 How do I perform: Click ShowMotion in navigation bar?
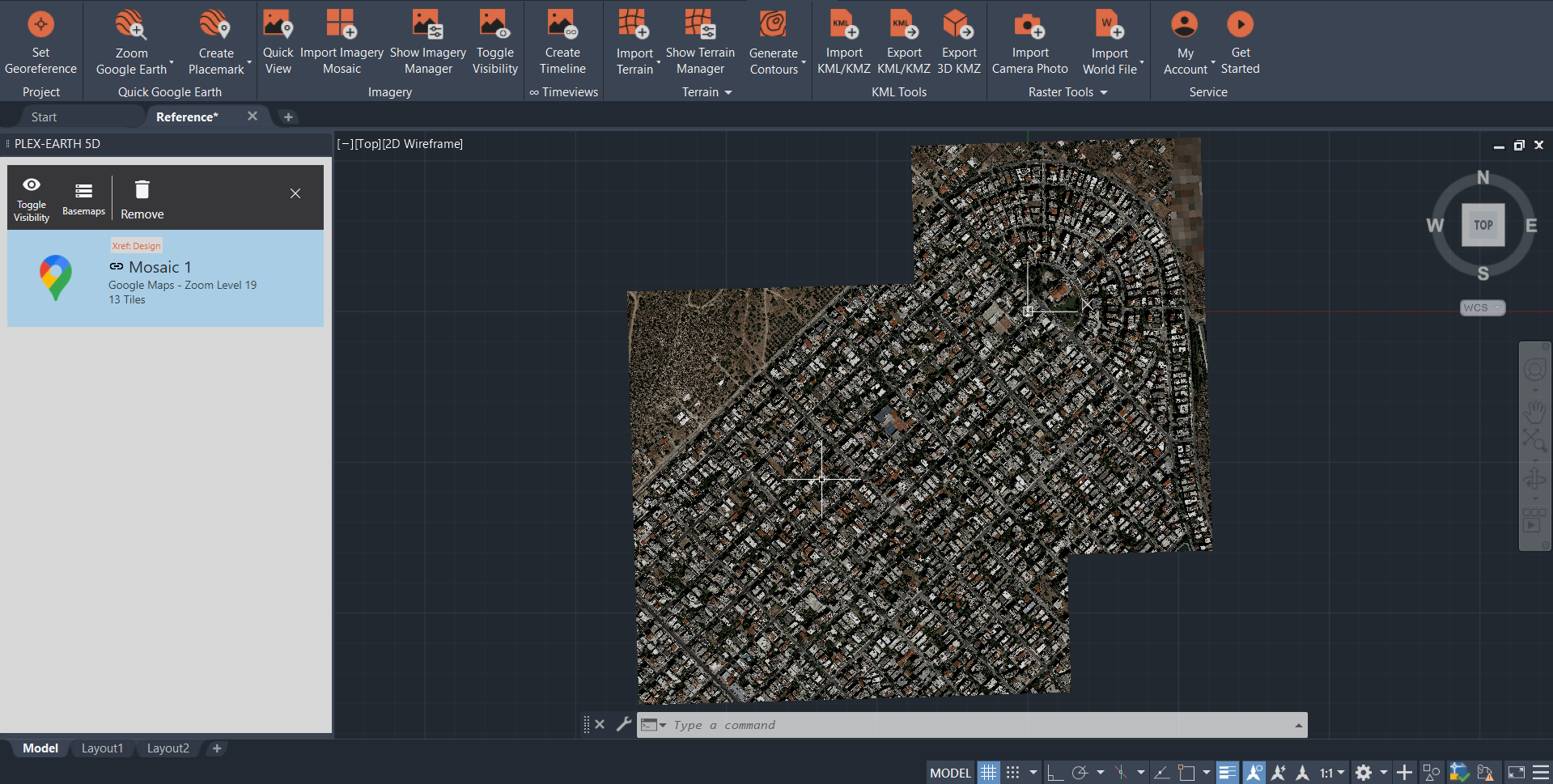coord(1534,520)
